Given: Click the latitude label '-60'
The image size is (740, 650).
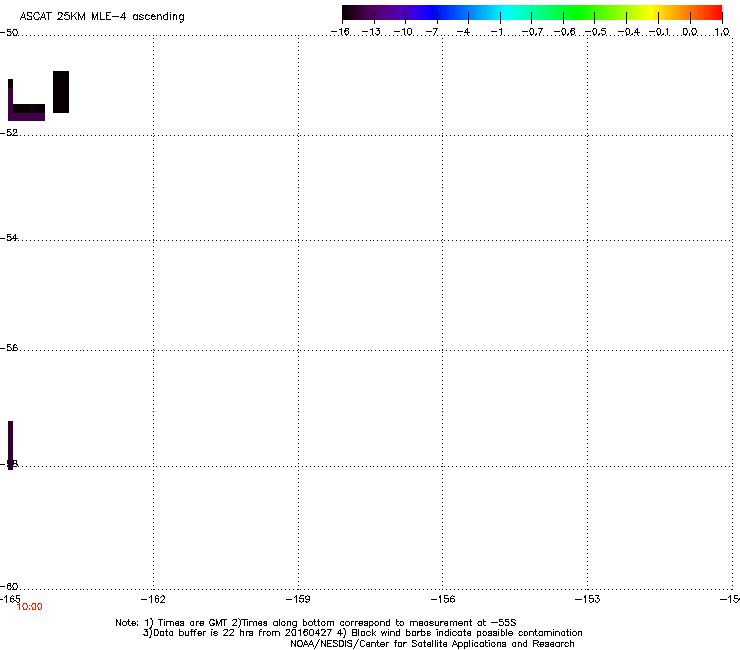Looking at the screenshot, I should [9, 586].
